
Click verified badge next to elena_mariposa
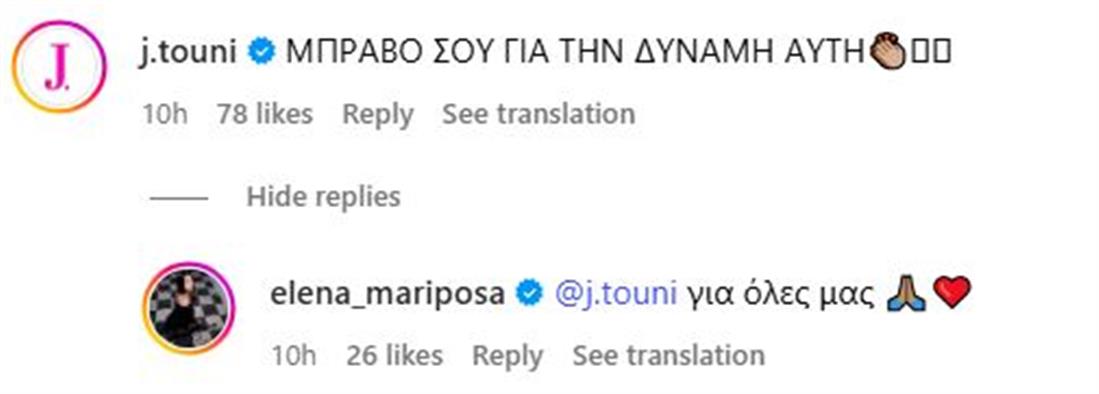click(x=529, y=294)
